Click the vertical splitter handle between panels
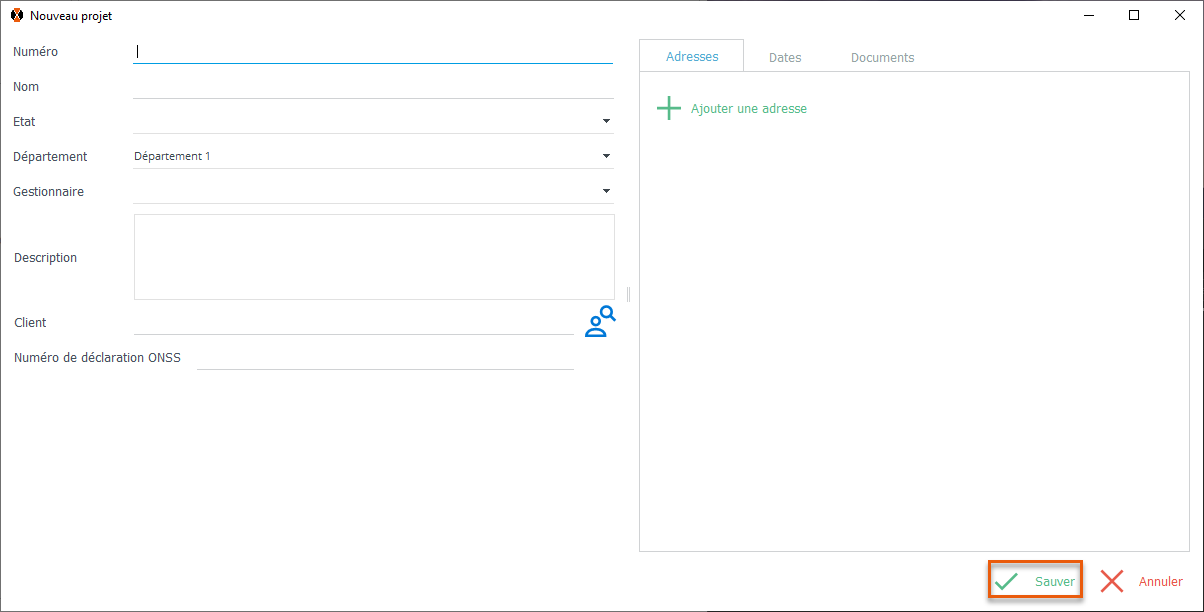 [x=628, y=294]
